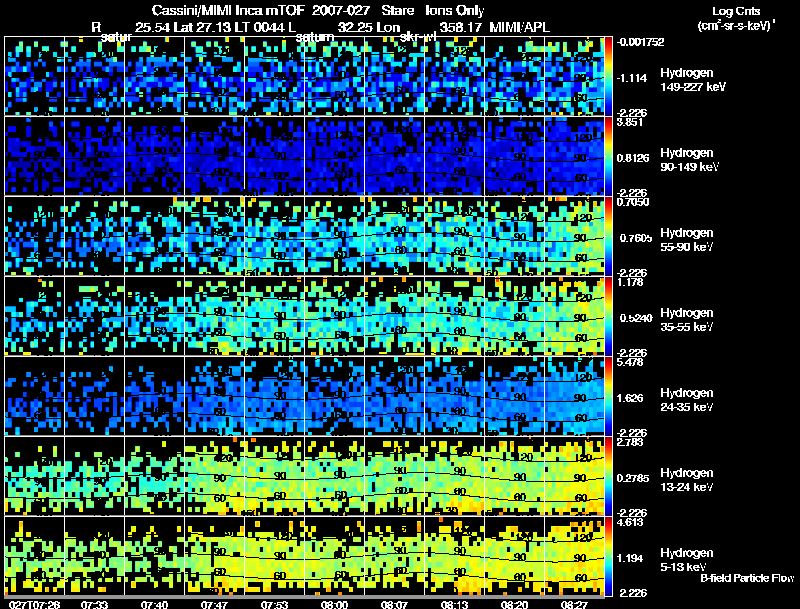
Task: Click color bar beside 5-13 keV row
Action: [608, 556]
